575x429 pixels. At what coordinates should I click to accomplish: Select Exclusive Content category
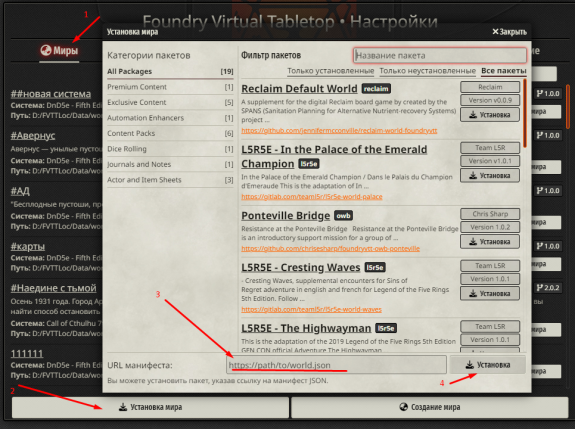coord(170,102)
